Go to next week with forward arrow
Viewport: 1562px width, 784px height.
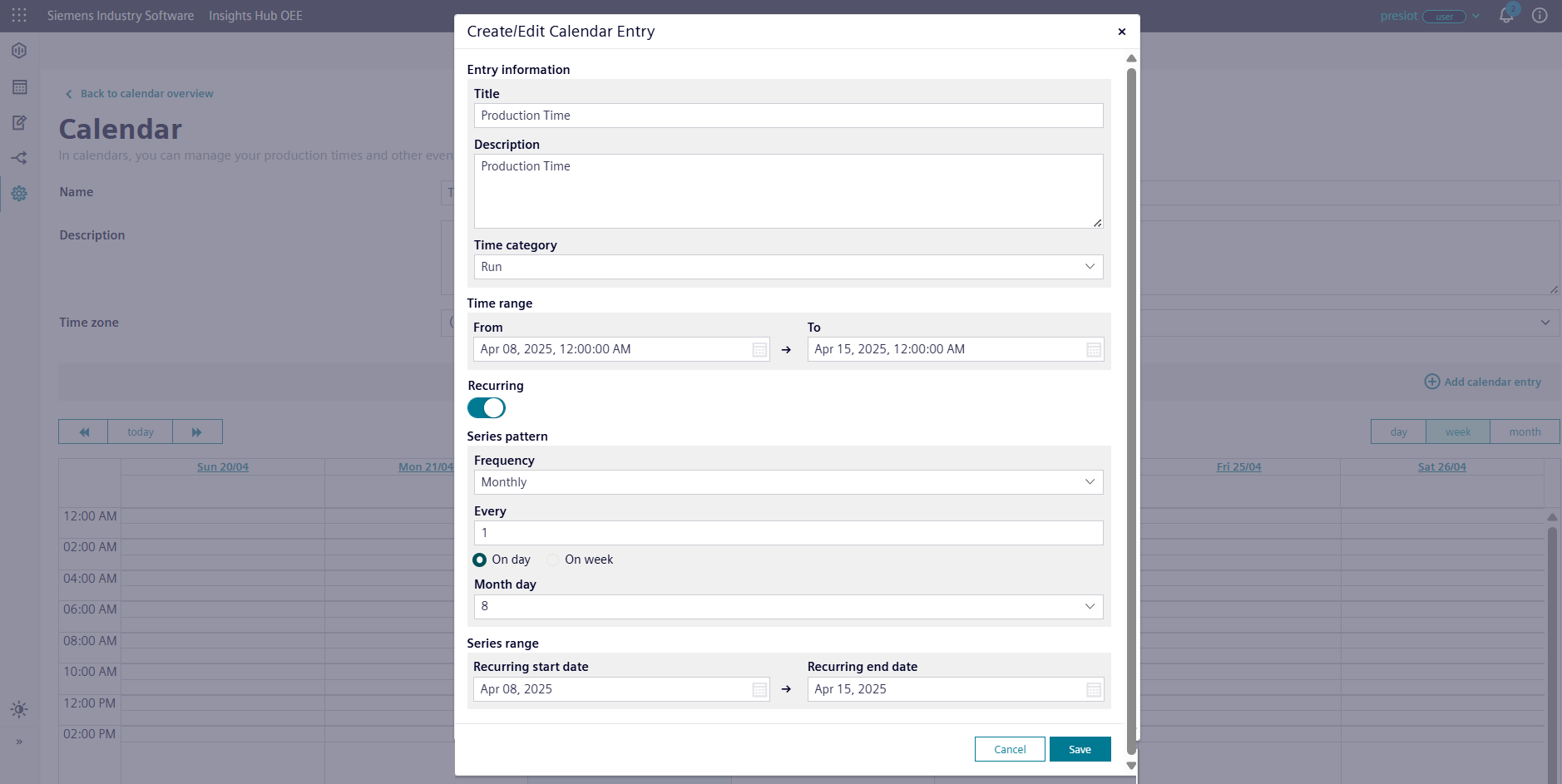197,431
